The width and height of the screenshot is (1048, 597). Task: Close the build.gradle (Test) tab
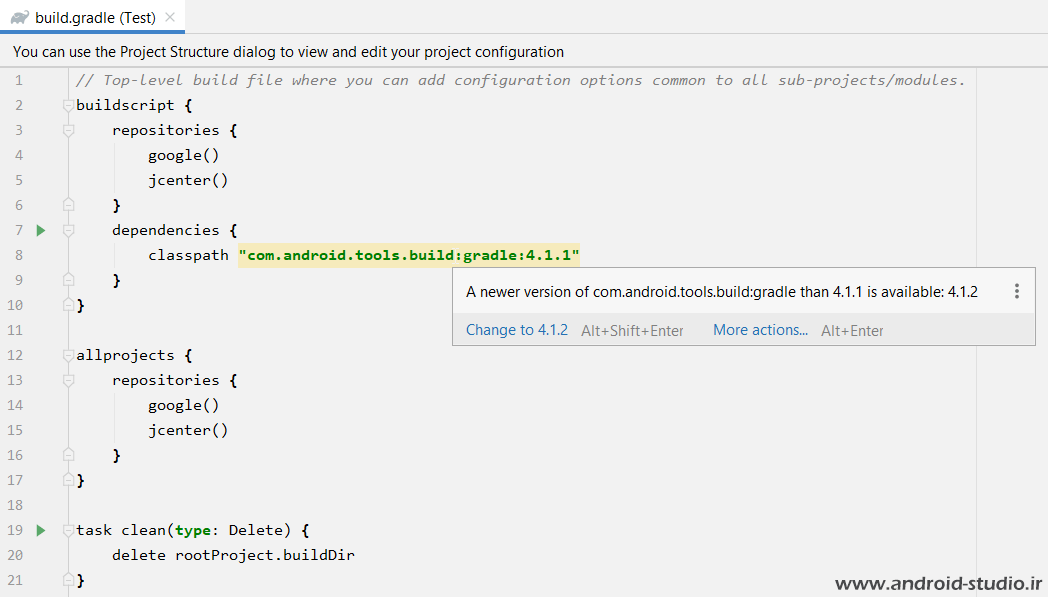click(170, 17)
